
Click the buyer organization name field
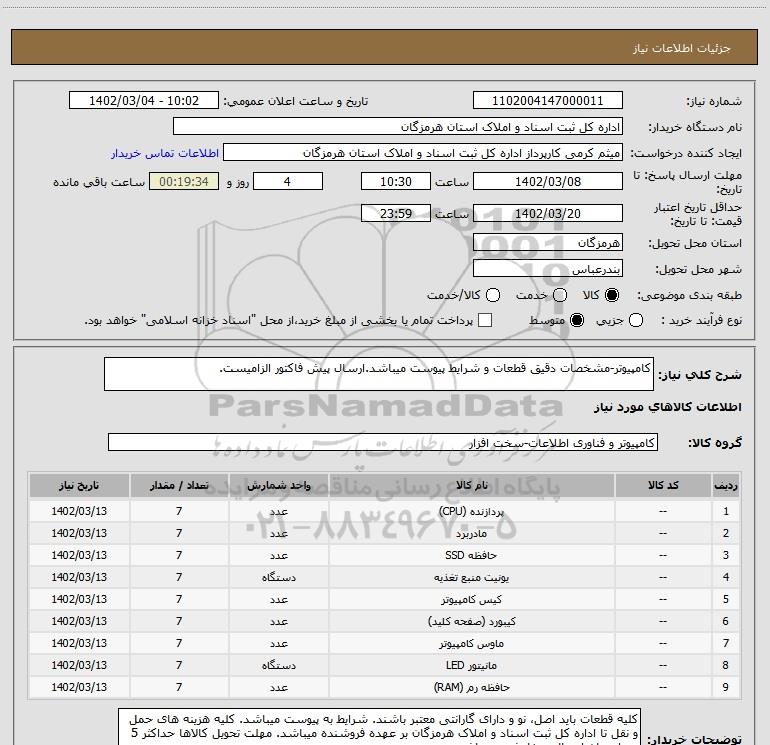[398, 127]
